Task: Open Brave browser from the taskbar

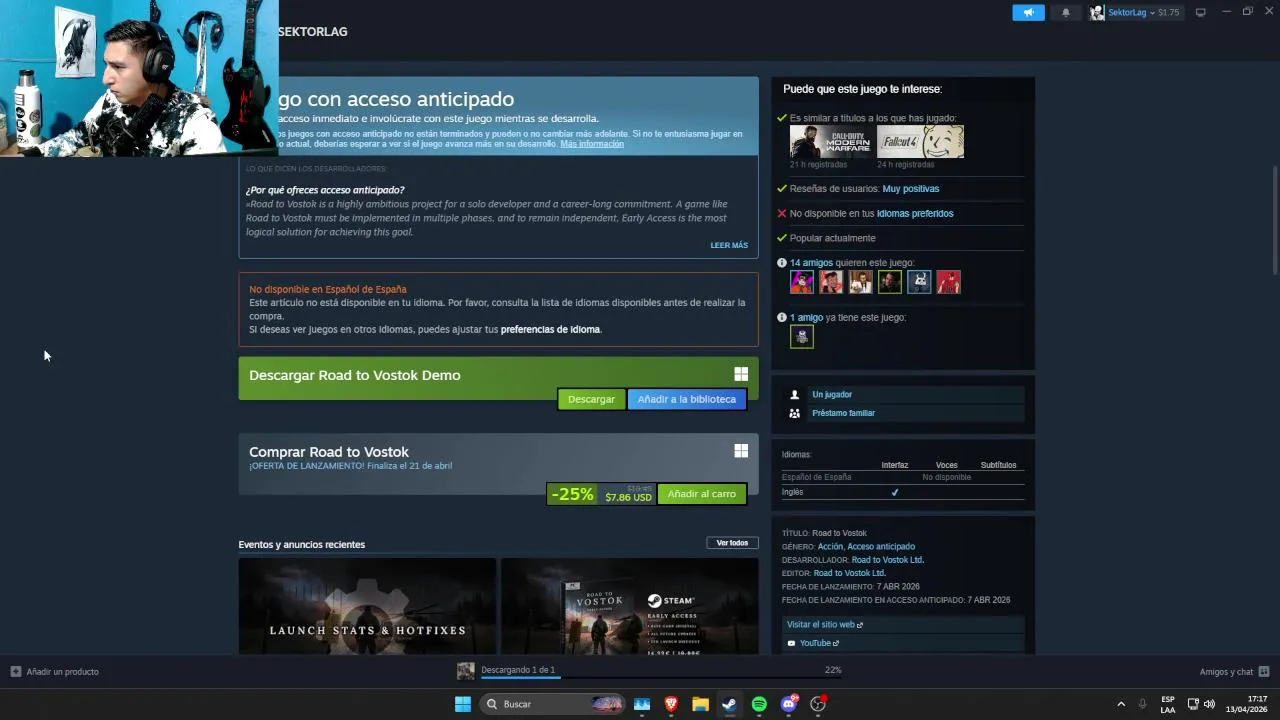Action: point(671,704)
